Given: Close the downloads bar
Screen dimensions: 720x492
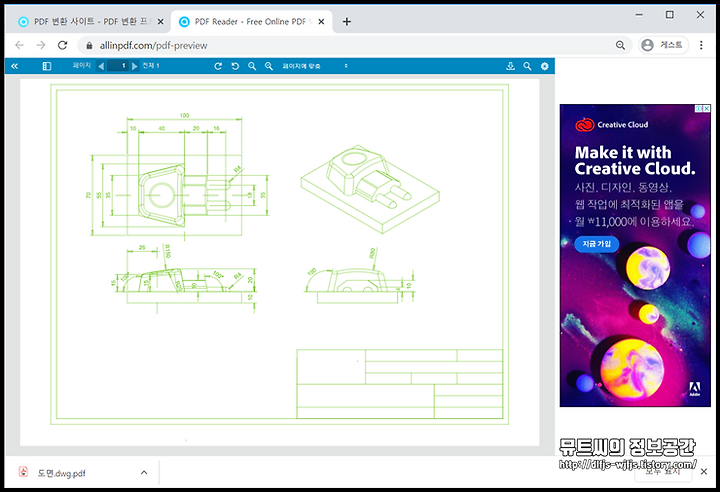Looking at the screenshot, I should coord(704,472).
